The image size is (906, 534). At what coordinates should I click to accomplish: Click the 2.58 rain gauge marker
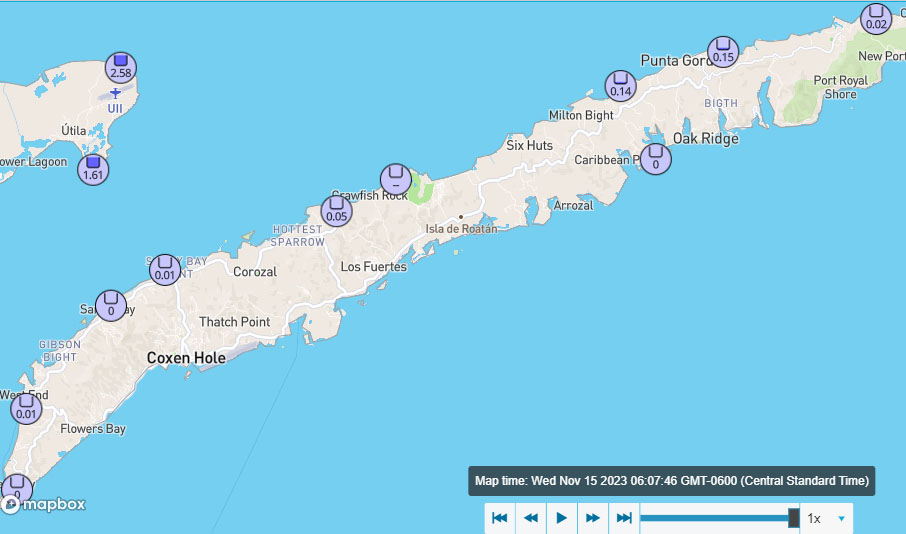click(x=121, y=68)
